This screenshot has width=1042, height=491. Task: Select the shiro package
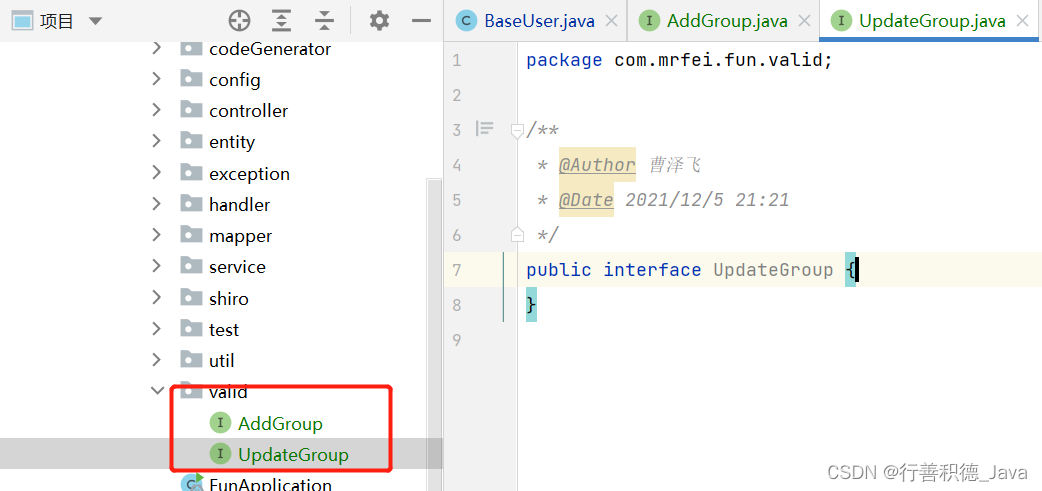click(x=229, y=299)
